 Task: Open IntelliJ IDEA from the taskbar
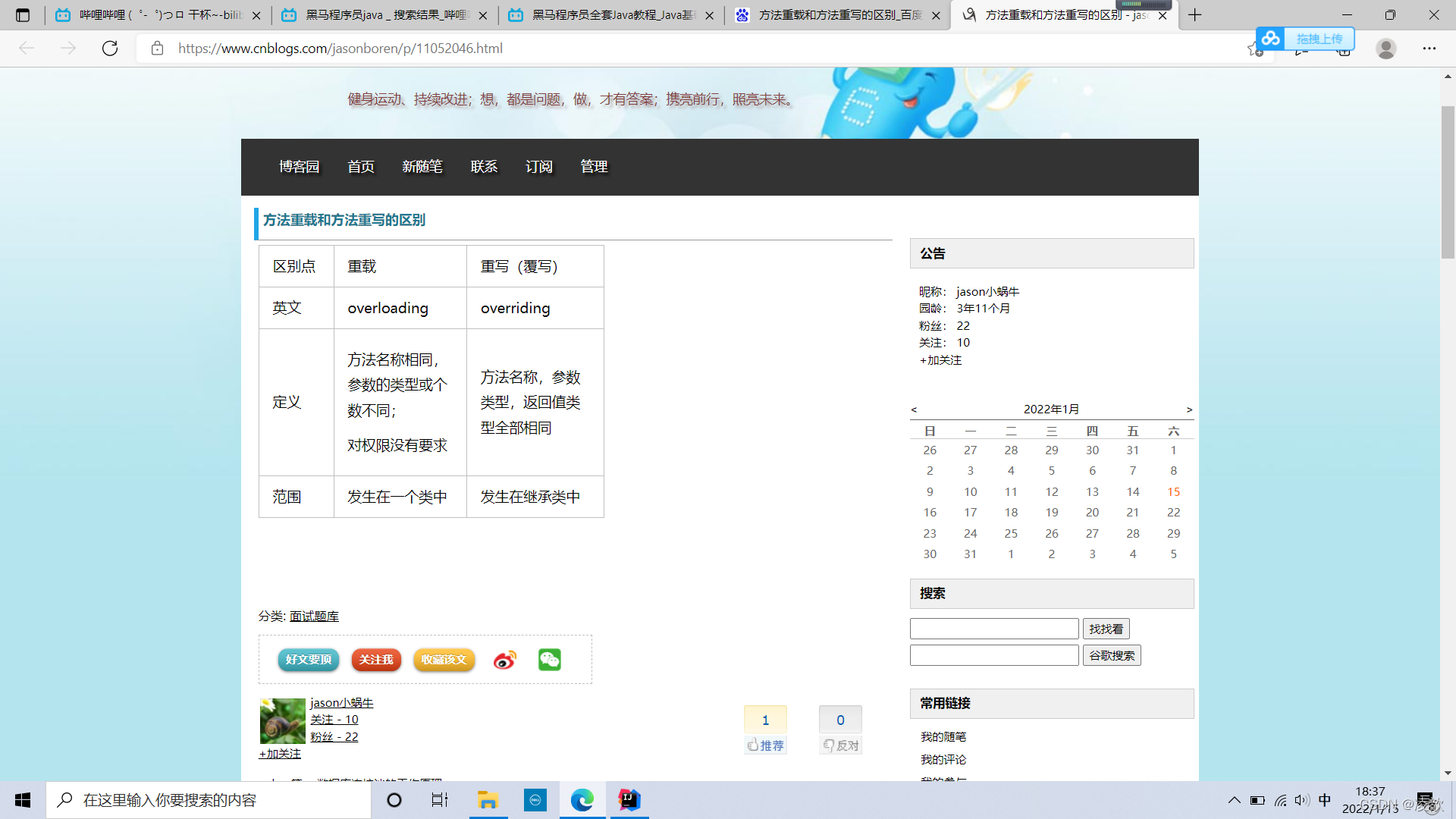(x=629, y=800)
